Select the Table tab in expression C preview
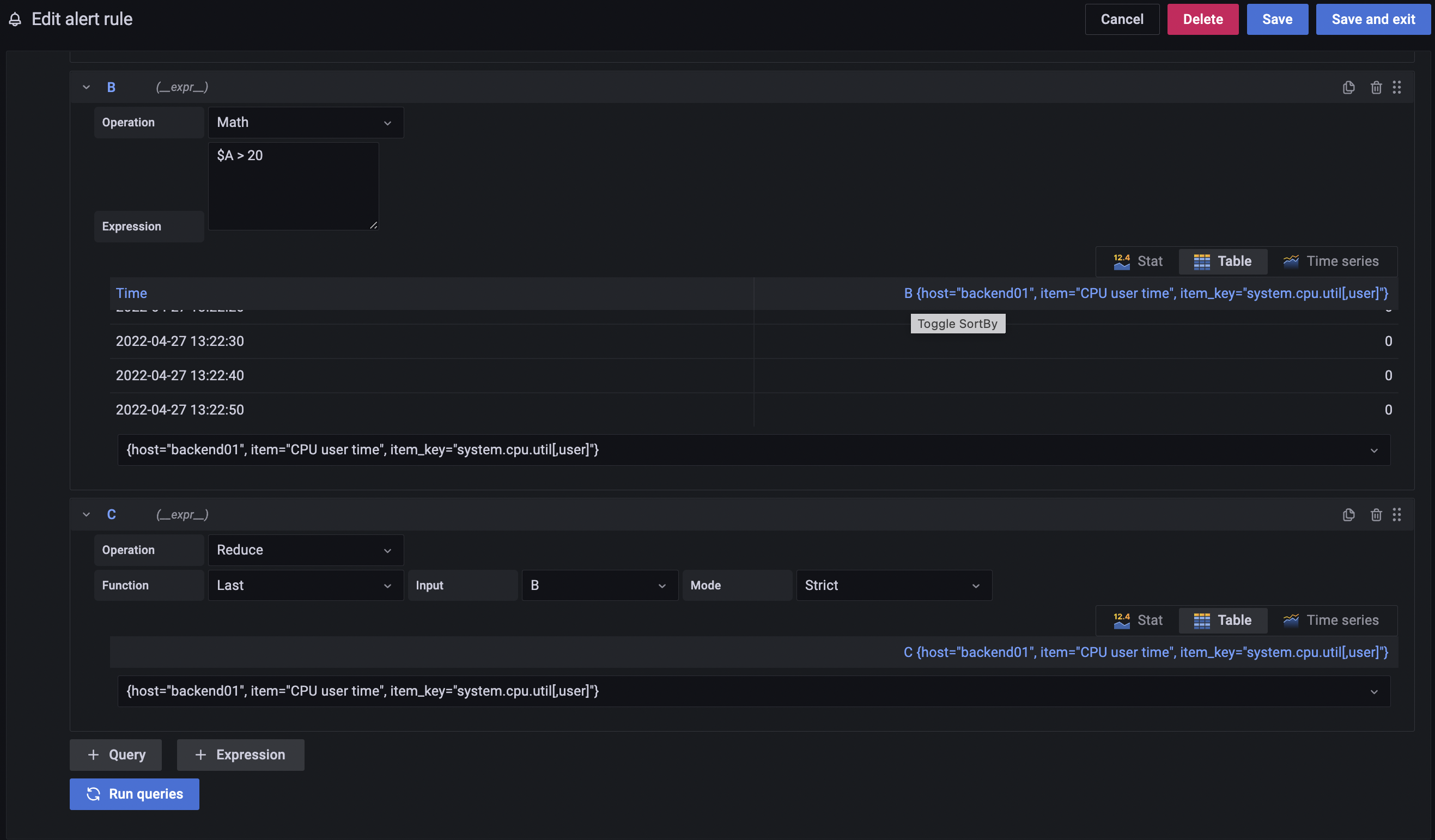The height and width of the screenshot is (840, 1435). coord(1223,619)
